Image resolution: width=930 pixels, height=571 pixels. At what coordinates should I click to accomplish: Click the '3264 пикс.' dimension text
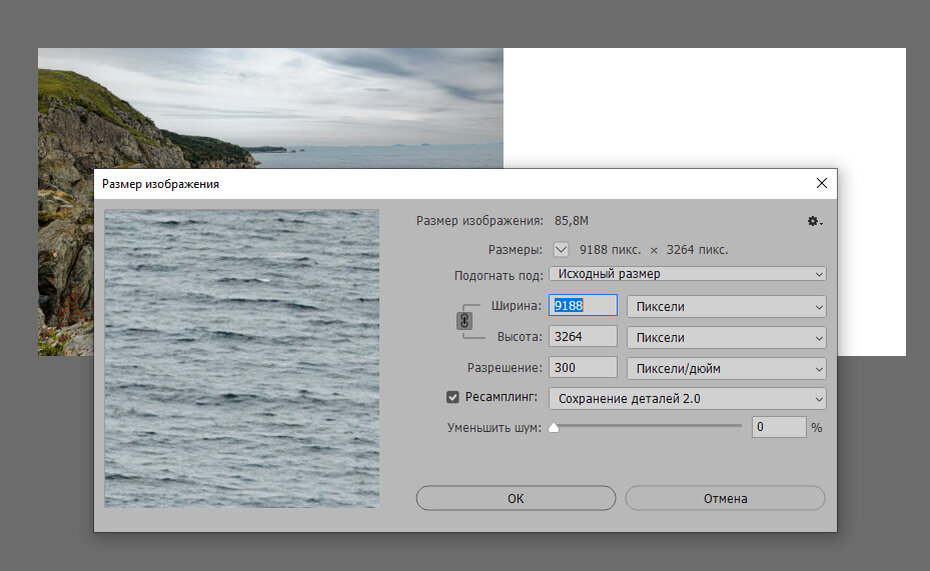pos(697,250)
